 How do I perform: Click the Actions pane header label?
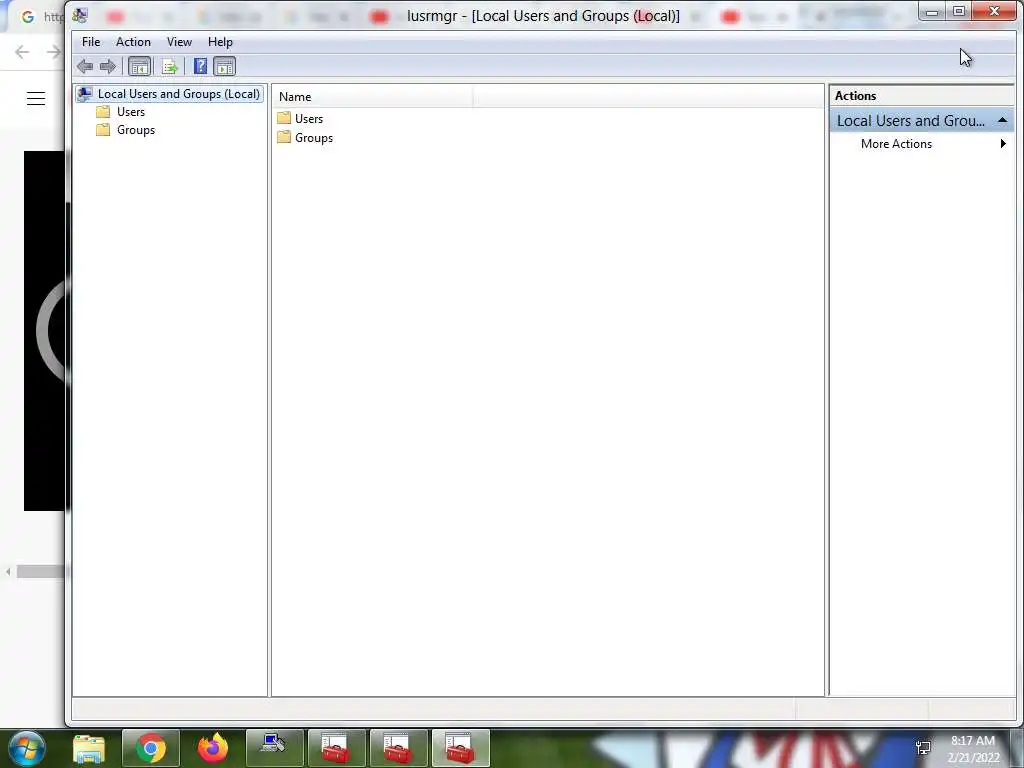click(x=855, y=96)
